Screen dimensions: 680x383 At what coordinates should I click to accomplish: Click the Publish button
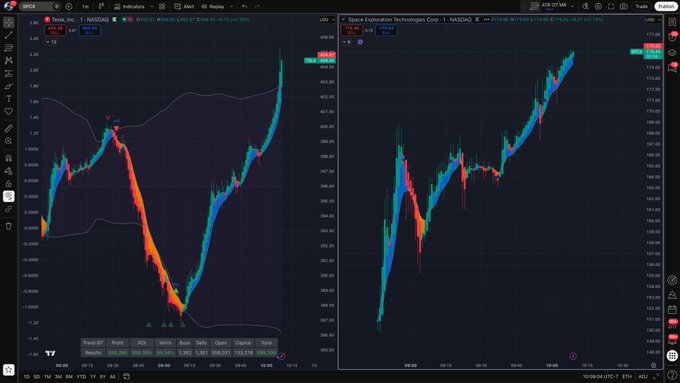[x=666, y=7]
